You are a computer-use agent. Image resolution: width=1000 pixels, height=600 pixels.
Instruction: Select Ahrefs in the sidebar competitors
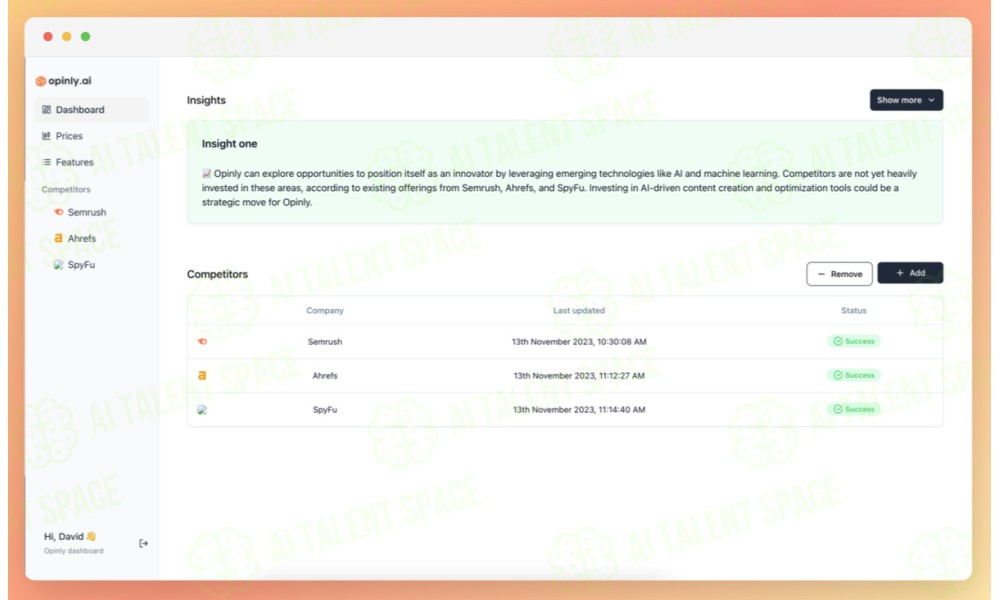tap(75, 238)
